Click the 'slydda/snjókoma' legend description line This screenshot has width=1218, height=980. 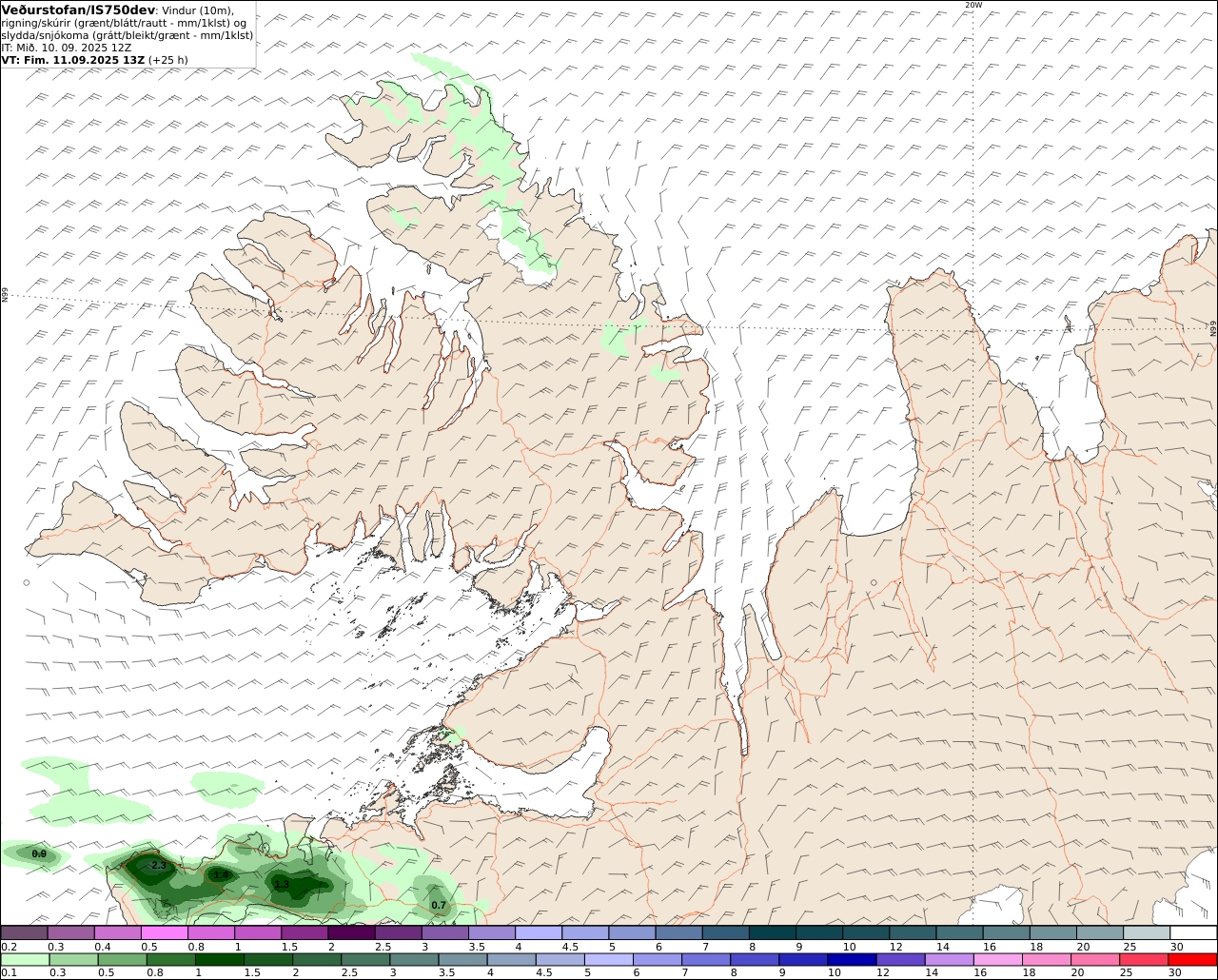tap(128, 35)
